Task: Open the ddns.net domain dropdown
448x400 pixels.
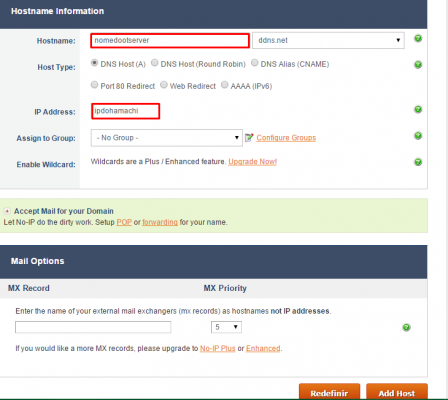Action: (328, 40)
